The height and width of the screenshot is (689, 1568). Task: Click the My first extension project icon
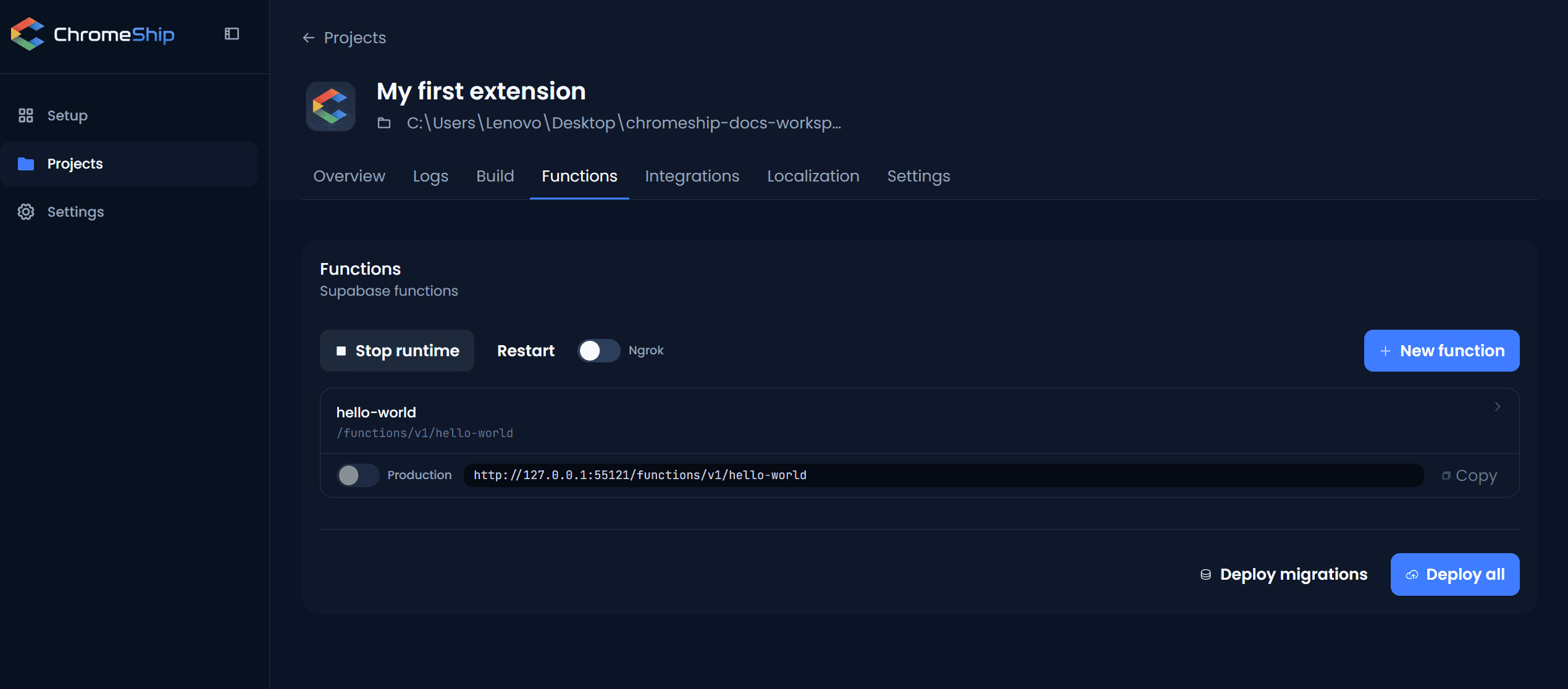330,106
